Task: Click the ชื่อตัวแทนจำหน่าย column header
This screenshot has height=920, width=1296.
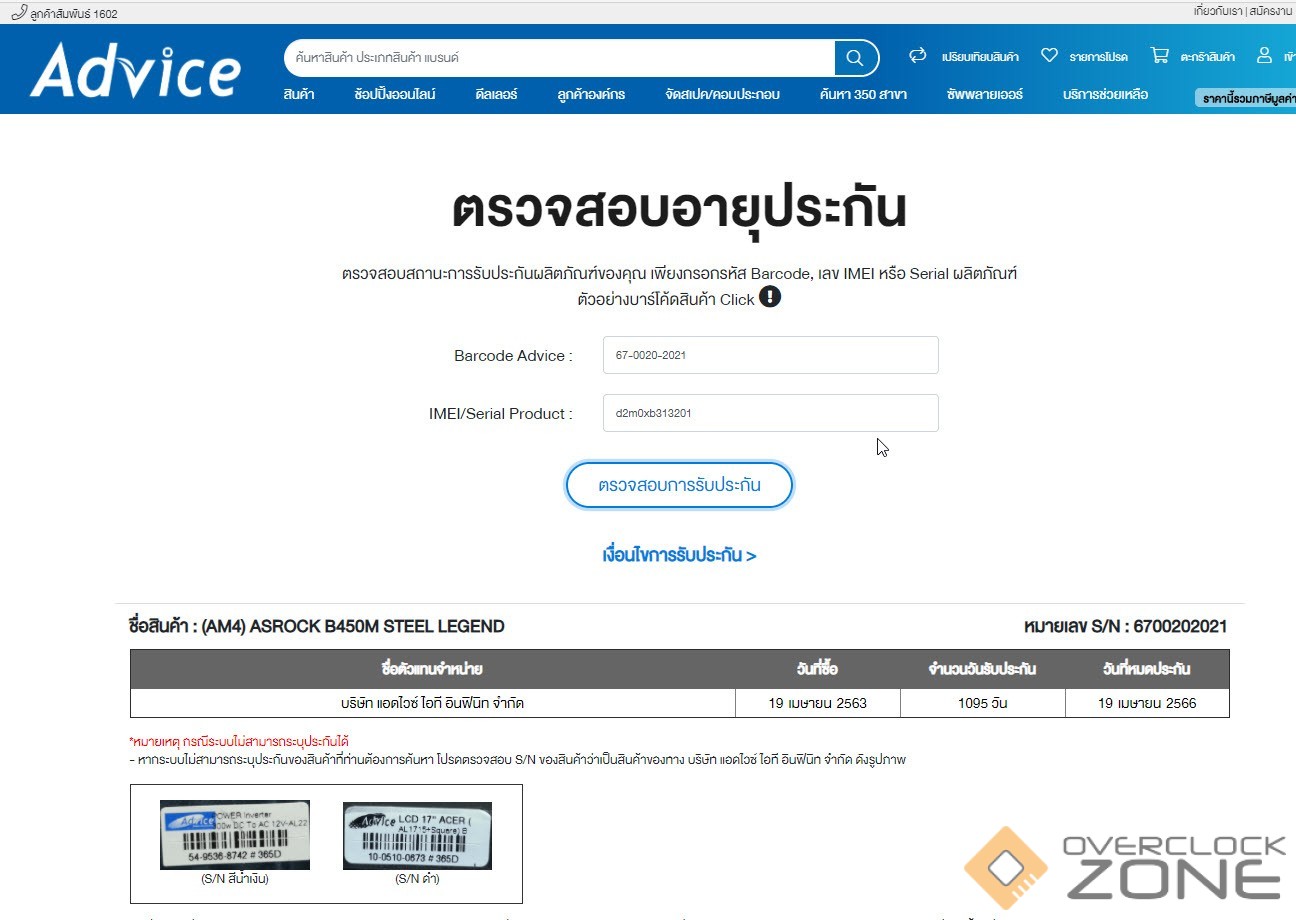Action: pos(433,669)
